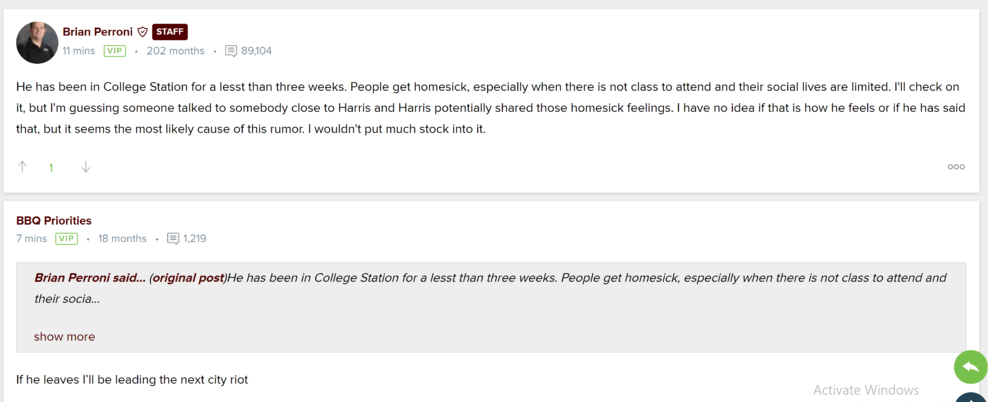Open the three-dot post options menu
1000x402 pixels.
click(956, 167)
